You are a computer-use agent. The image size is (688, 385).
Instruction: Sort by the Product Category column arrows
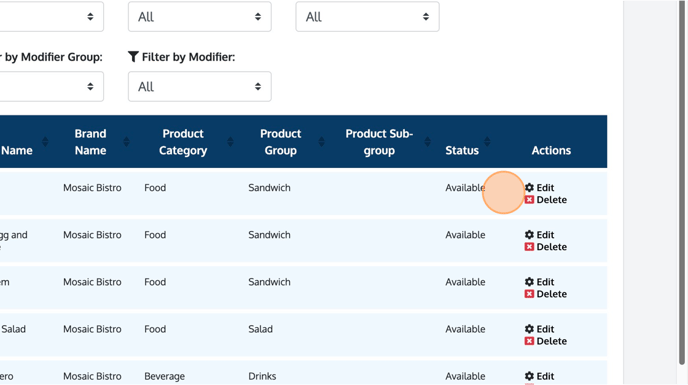click(x=230, y=141)
